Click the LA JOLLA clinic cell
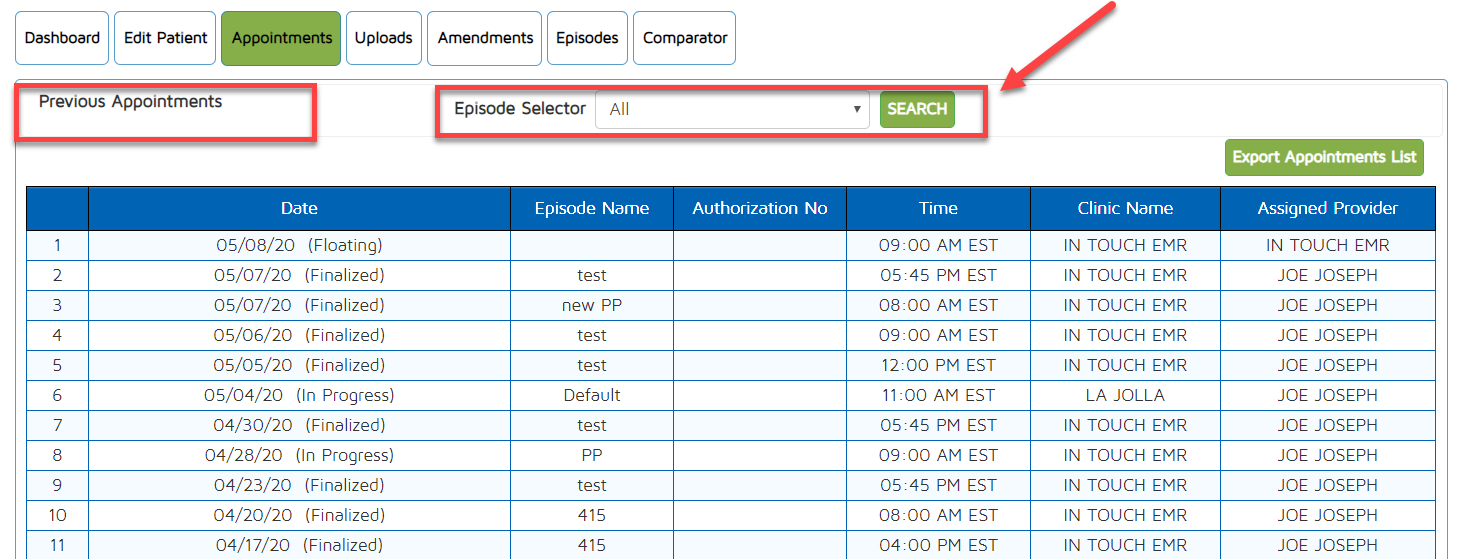Screen dimensions: 1463x559 (x=1125, y=395)
